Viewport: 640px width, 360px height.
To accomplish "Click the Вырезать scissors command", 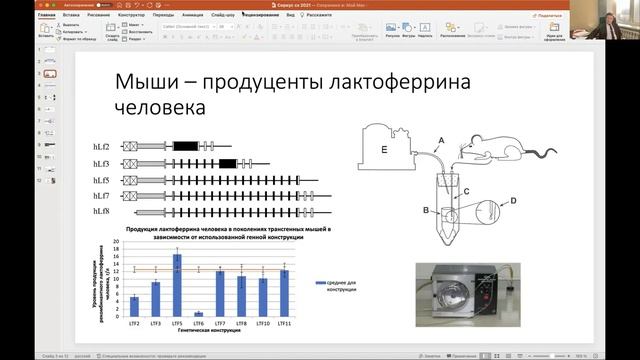I will click(68, 25).
